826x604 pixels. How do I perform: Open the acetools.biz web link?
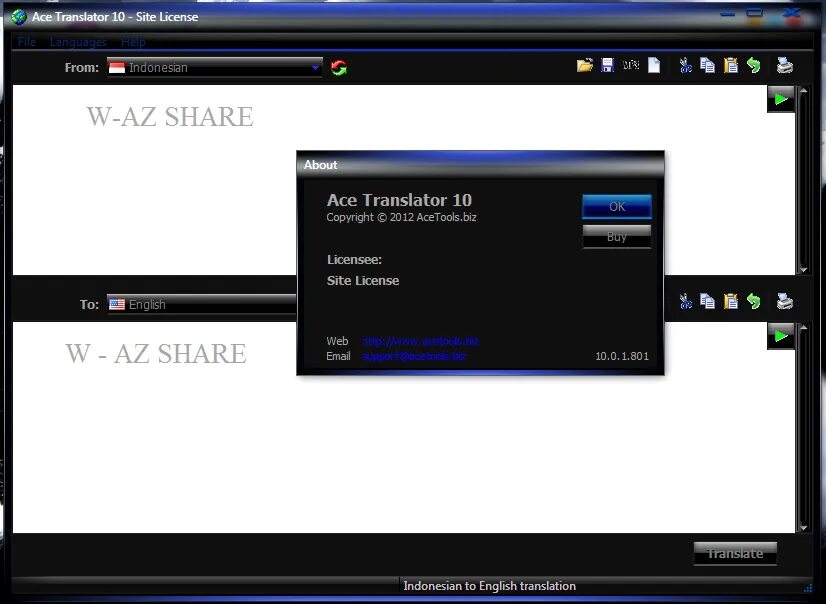420,341
